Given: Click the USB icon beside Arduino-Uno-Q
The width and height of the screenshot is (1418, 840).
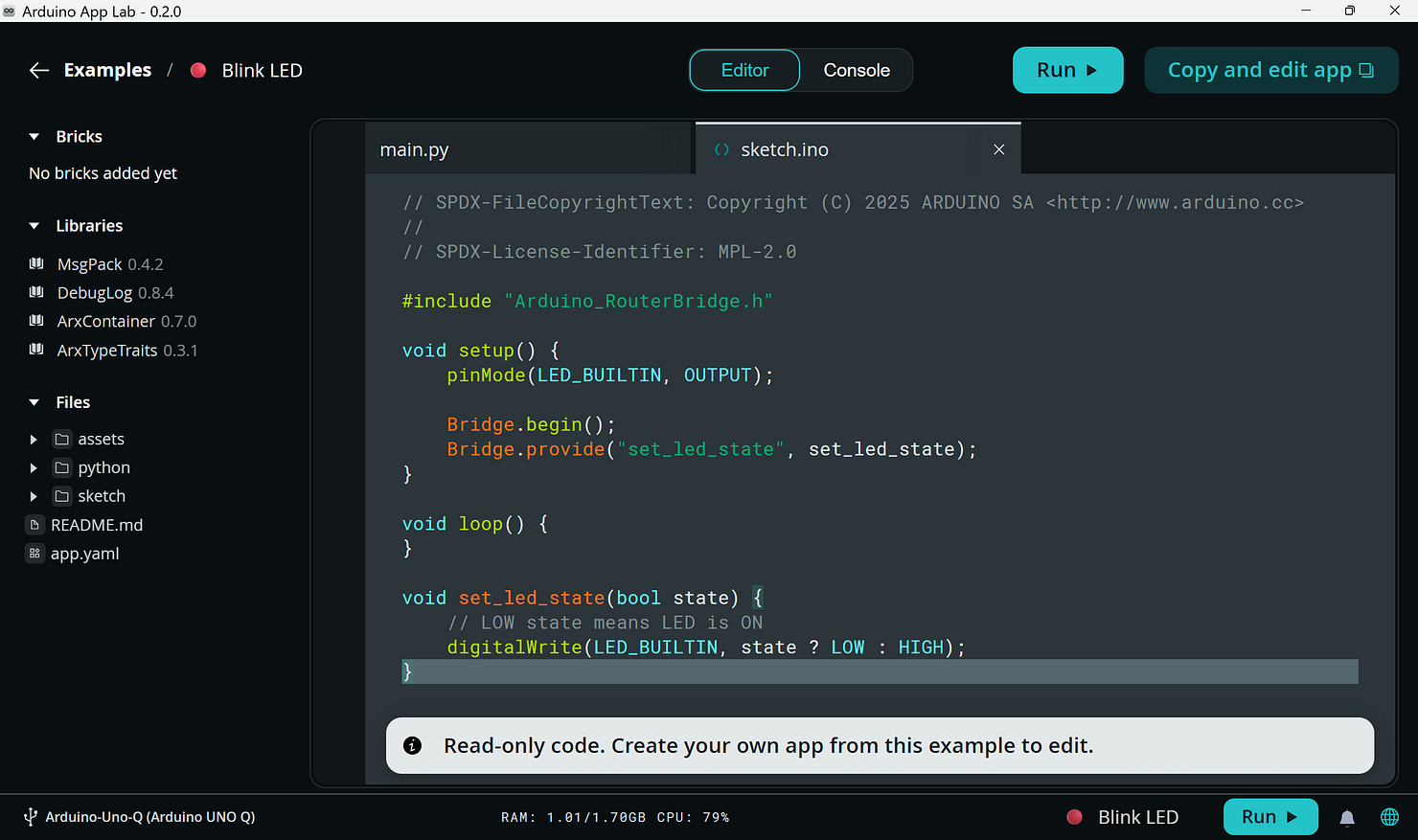Looking at the screenshot, I should pos(30,817).
